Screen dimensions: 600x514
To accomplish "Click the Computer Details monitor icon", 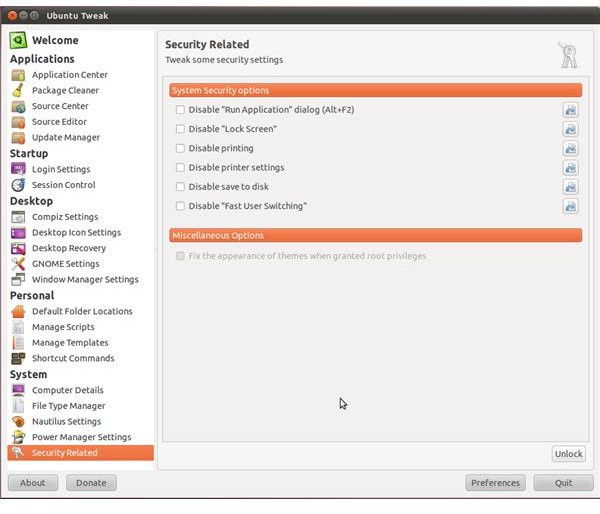I will pyautogui.click(x=18, y=390).
